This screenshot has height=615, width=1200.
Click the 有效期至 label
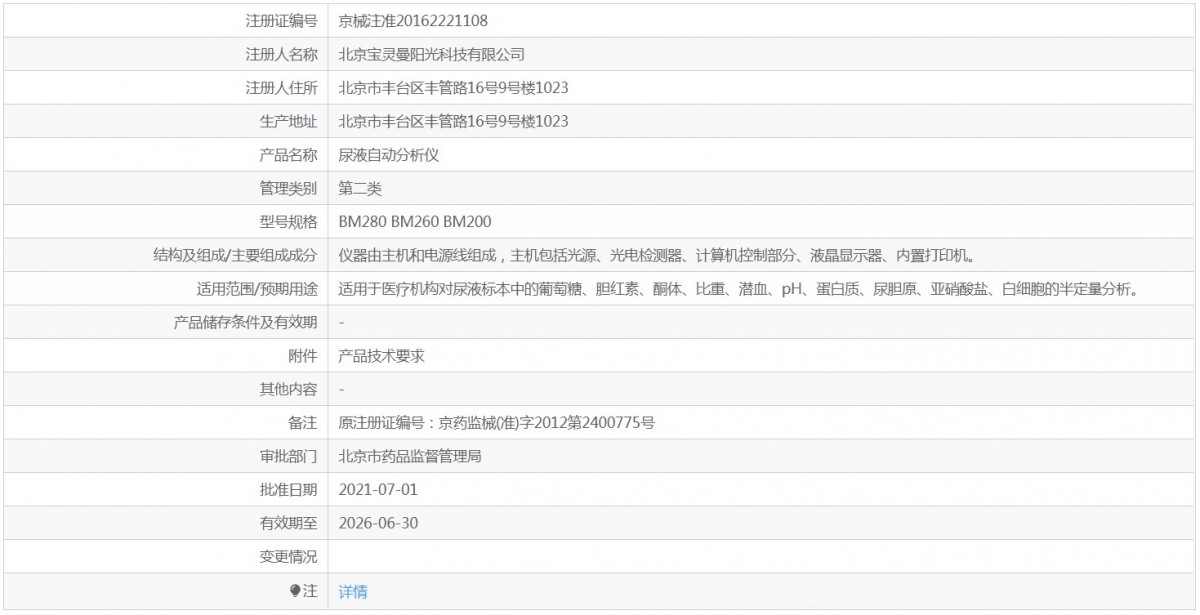click(289, 523)
